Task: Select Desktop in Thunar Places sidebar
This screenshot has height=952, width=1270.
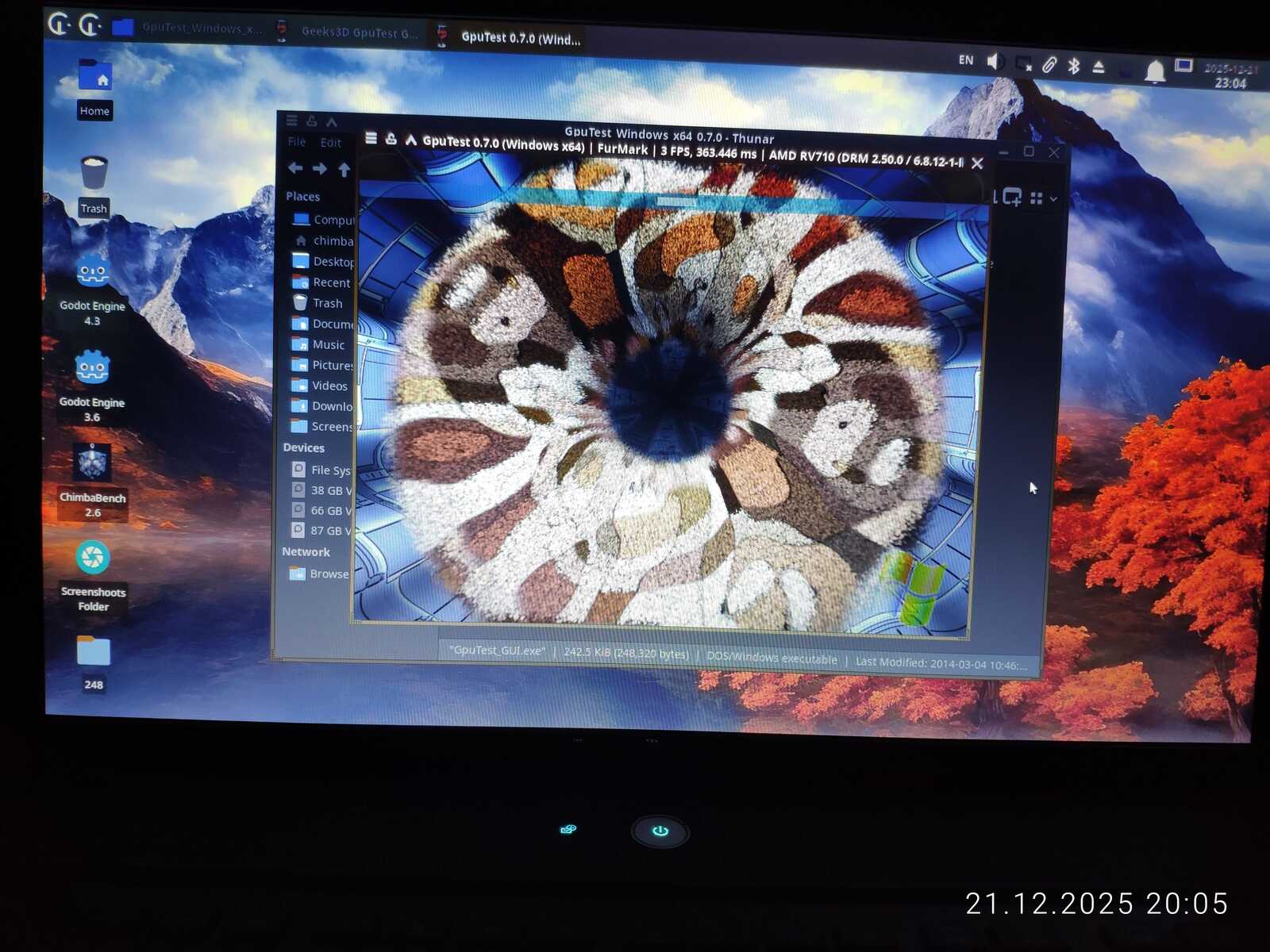Action: pos(322,261)
